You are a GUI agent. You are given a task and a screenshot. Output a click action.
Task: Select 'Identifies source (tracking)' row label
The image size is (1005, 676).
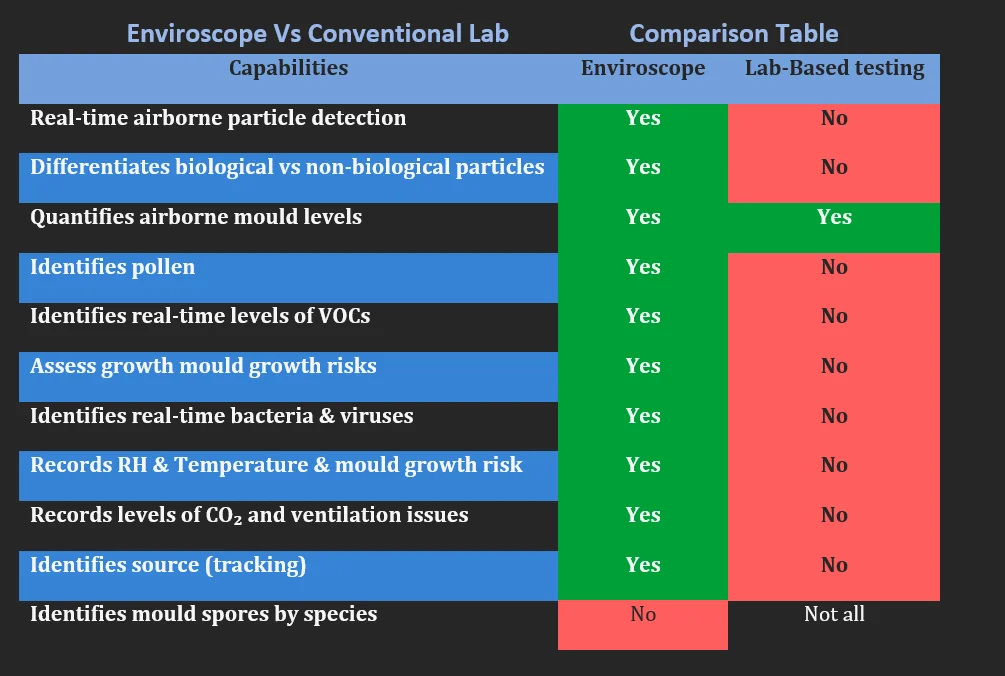pos(168,565)
